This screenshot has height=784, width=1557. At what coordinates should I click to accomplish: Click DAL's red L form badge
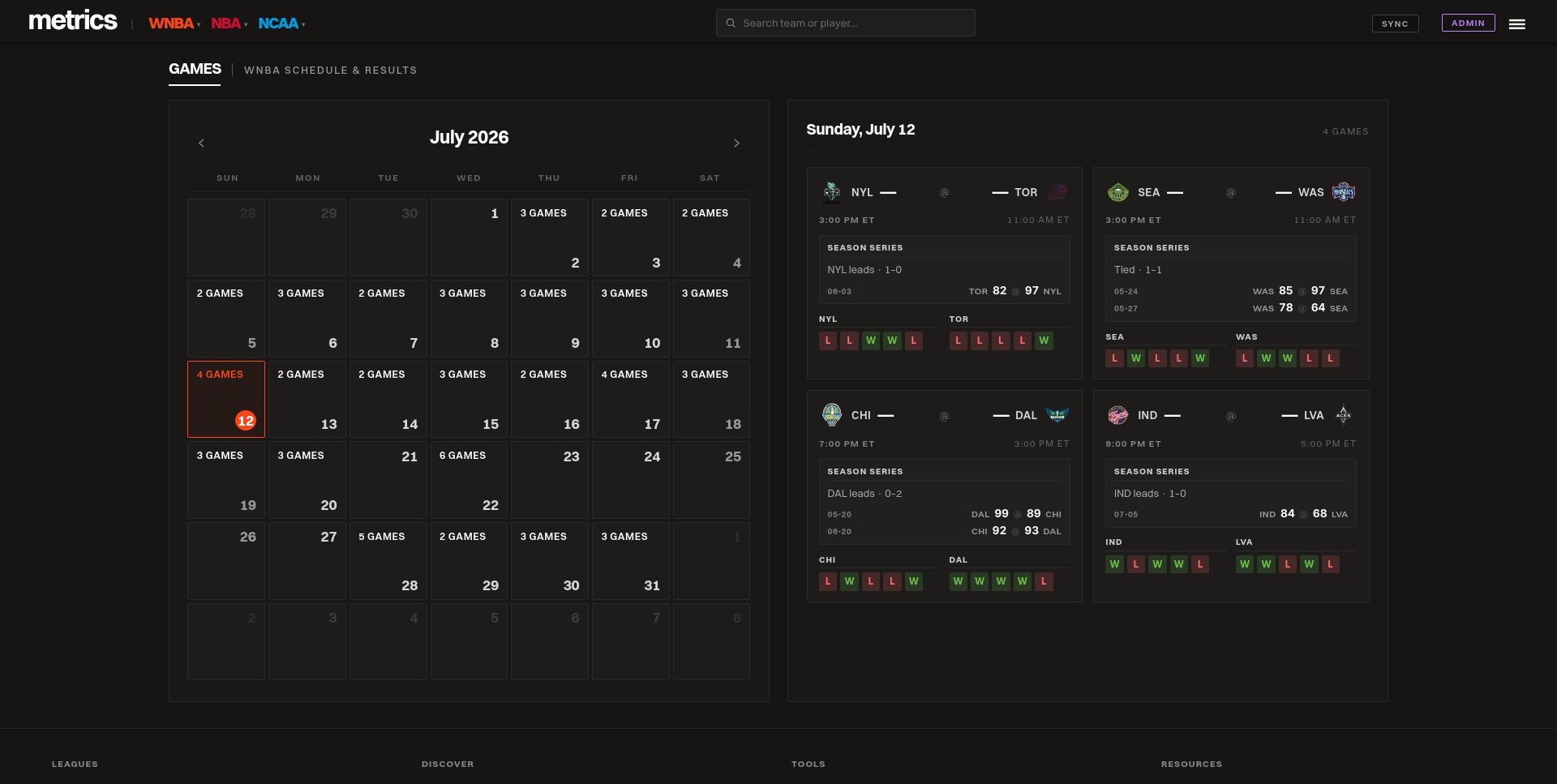(x=1044, y=581)
